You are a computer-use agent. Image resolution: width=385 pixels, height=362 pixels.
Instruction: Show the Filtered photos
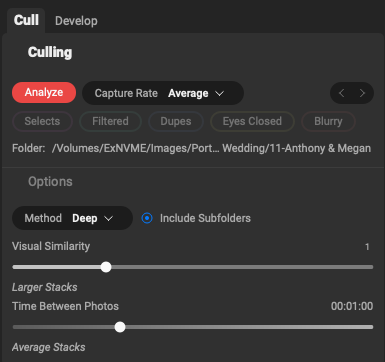click(110, 121)
